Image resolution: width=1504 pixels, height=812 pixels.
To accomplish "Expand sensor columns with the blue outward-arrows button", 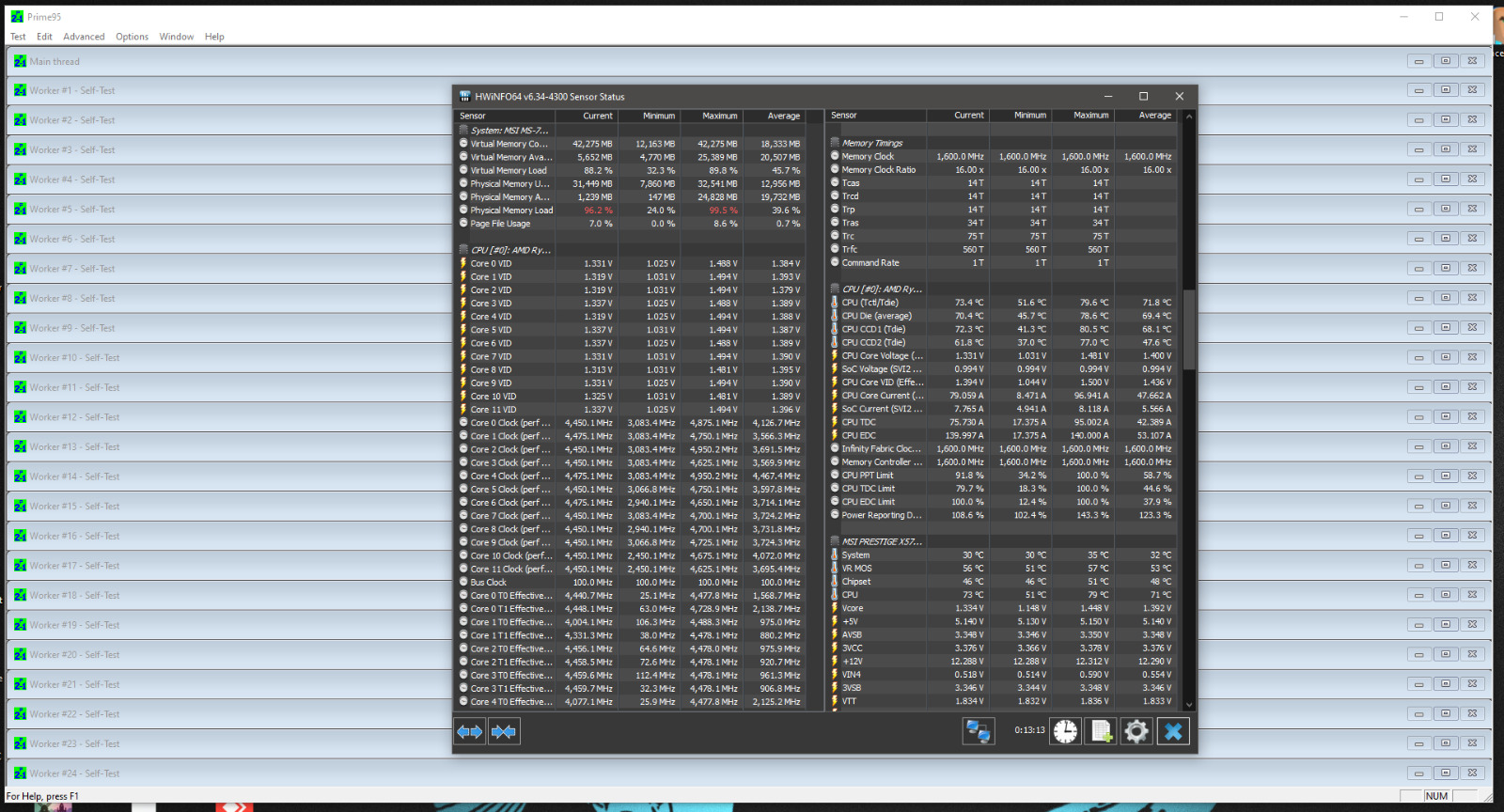I will pyautogui.click(x=469, y=731).
